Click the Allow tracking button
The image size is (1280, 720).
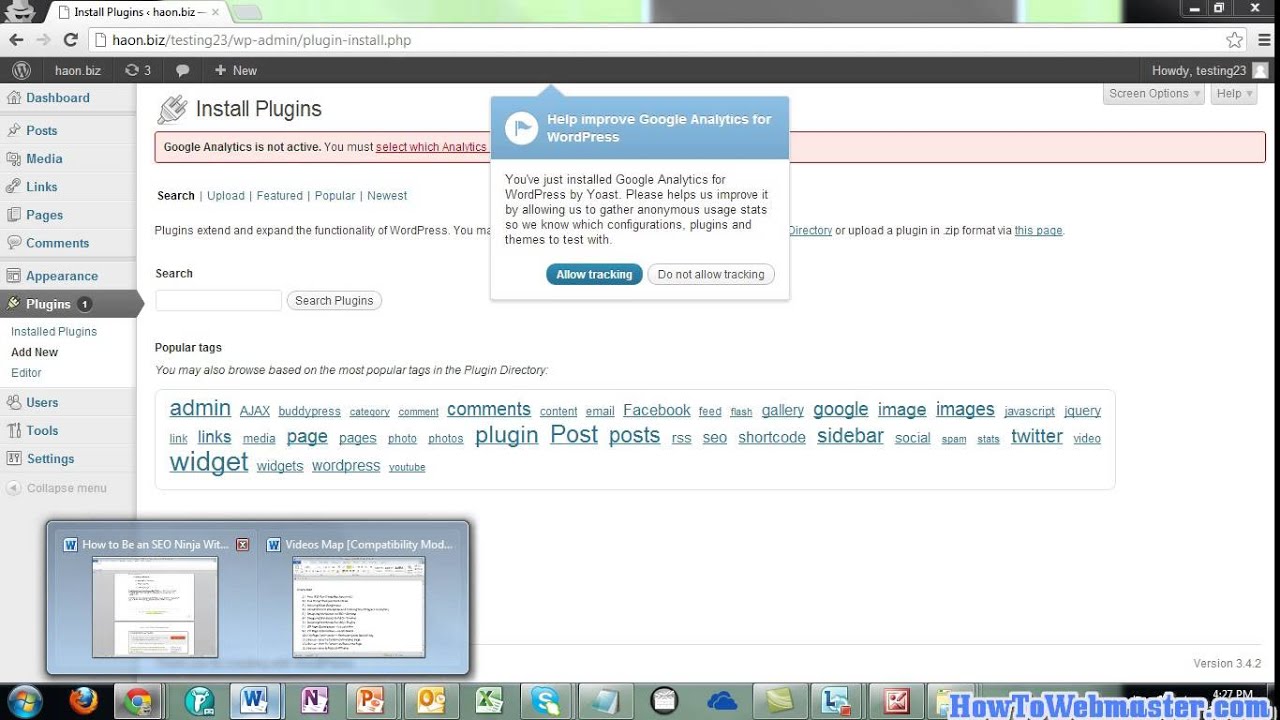[x=594, y=274]
